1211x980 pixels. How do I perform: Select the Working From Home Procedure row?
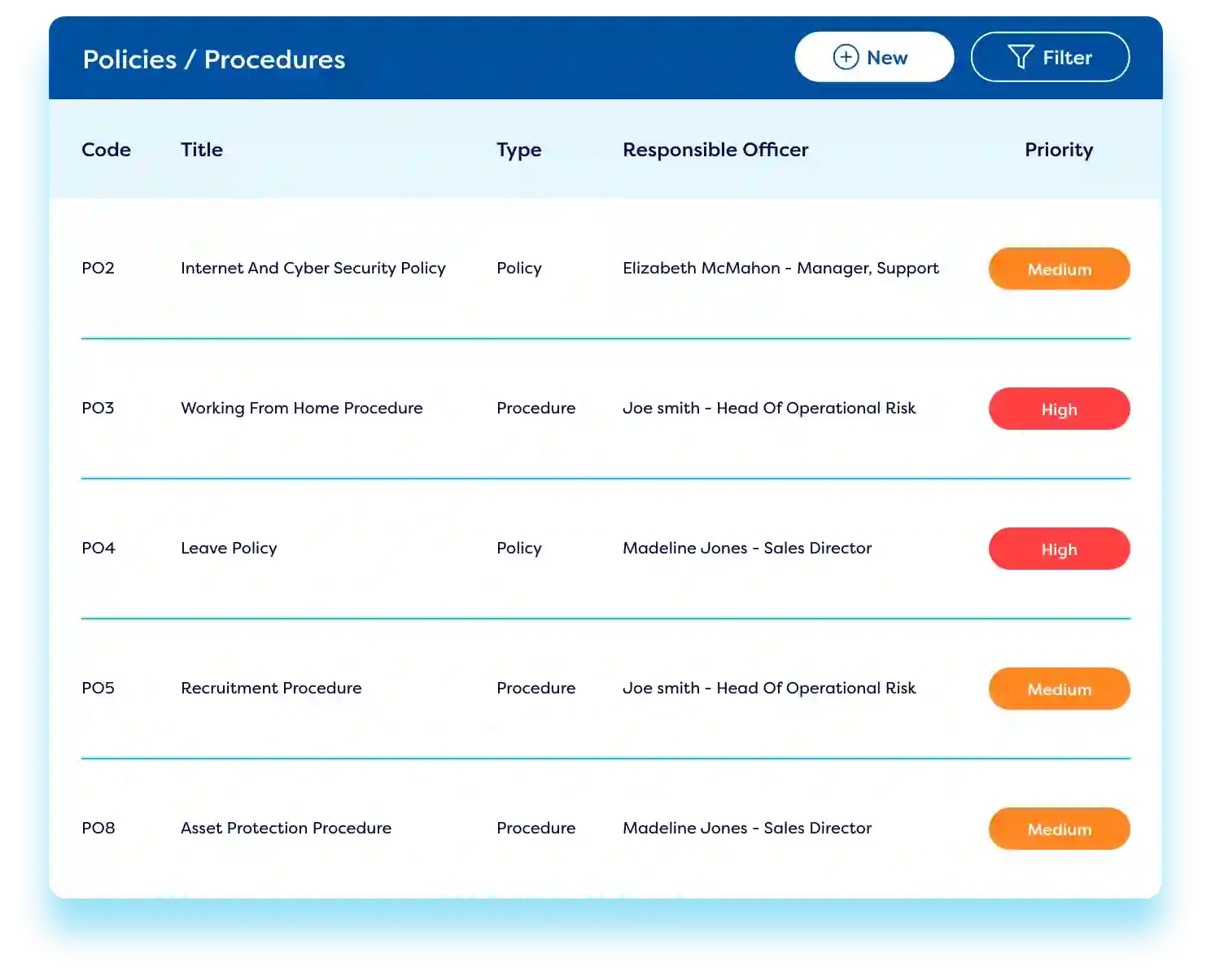point(302,408)
